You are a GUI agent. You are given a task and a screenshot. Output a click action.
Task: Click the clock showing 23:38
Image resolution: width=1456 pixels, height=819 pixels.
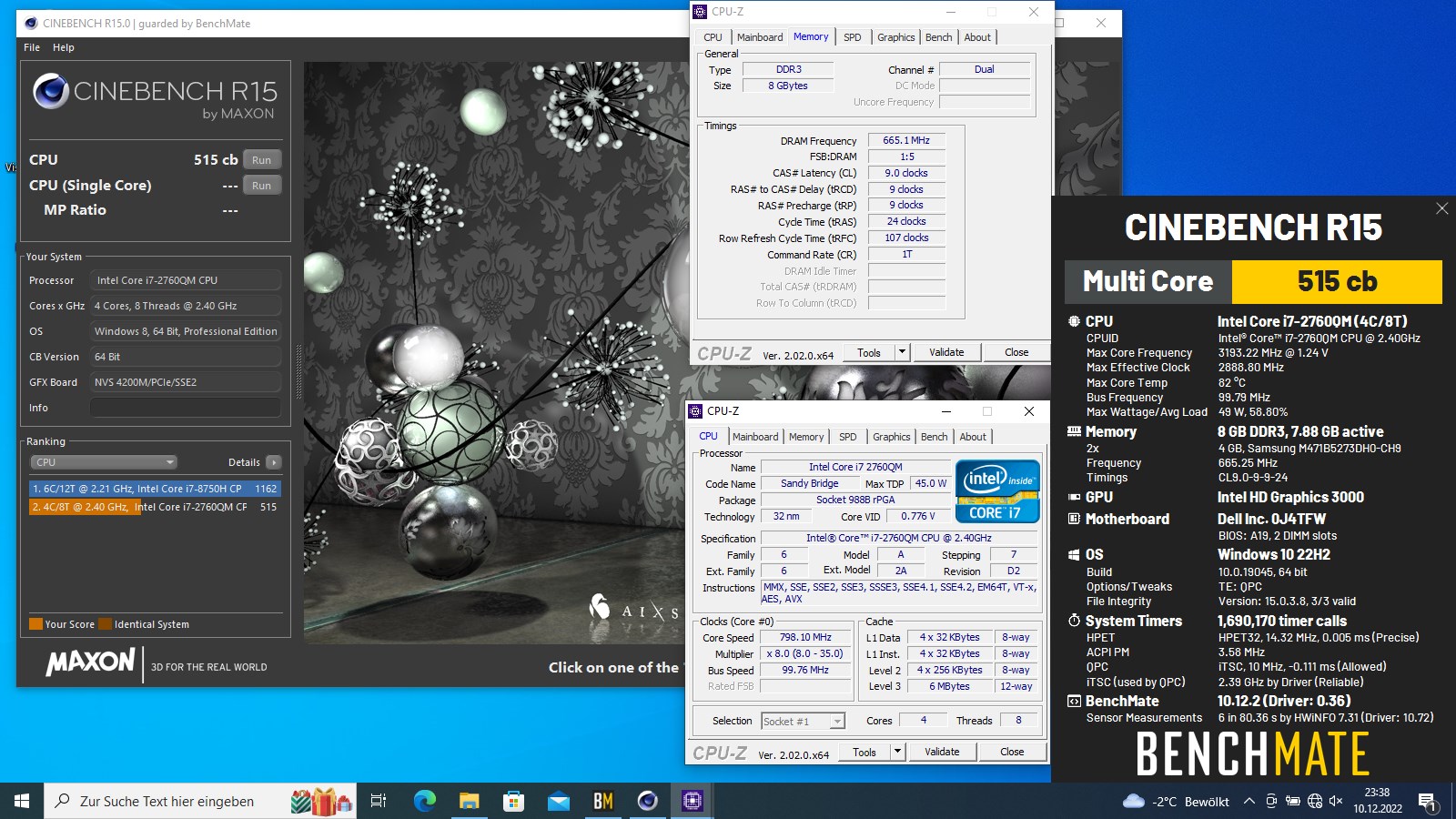1377,801
